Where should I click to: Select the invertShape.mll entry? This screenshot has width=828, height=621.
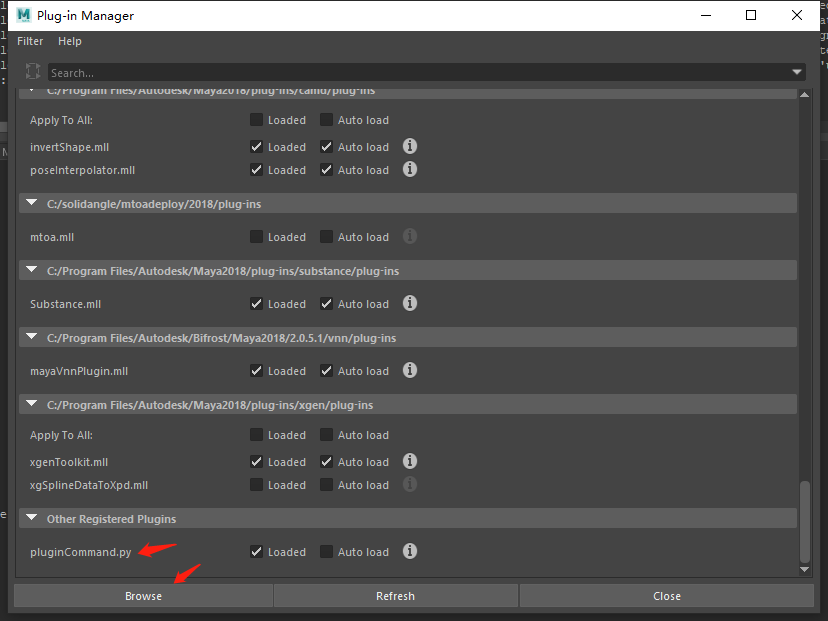pos(70,147)
